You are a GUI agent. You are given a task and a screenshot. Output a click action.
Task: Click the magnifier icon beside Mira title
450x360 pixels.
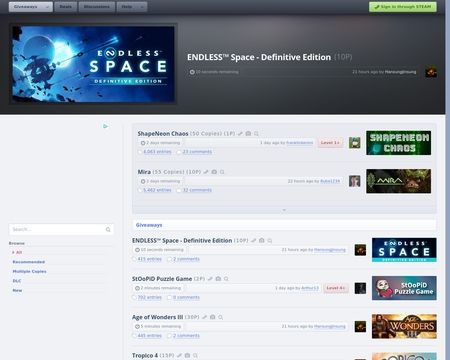[x=222, y=172]
